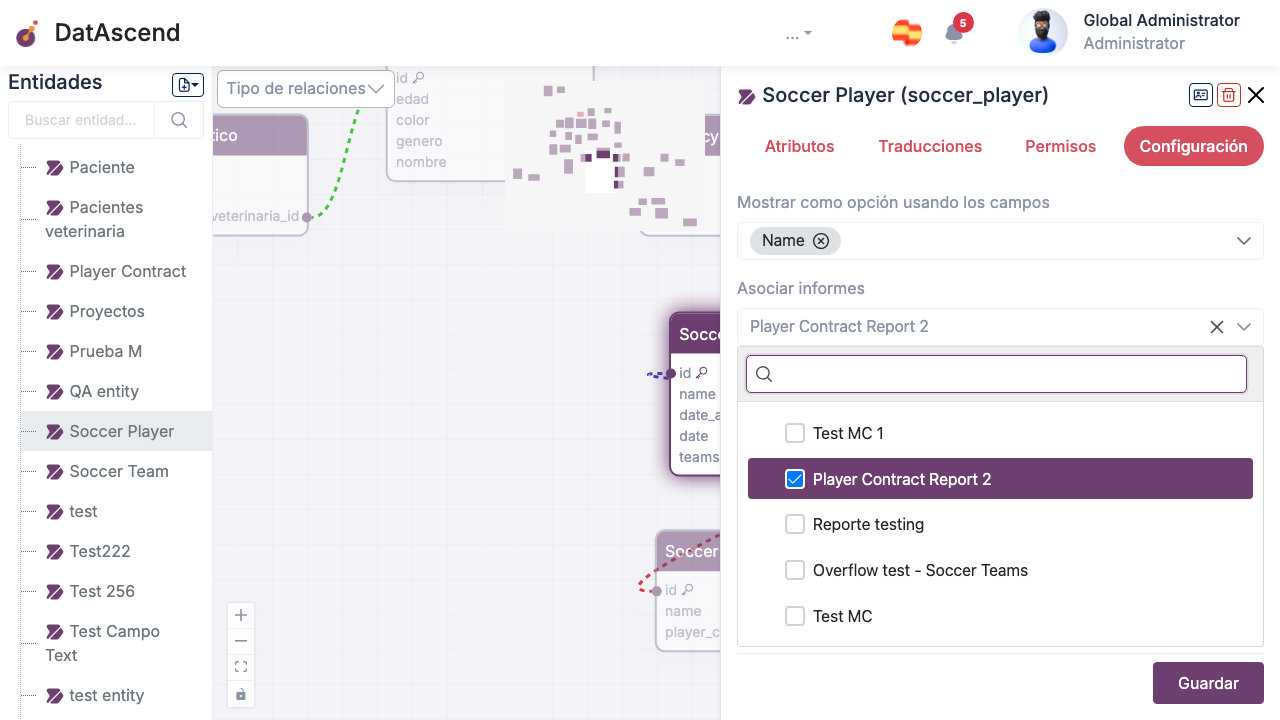Select Soccer Player entity in sidebar
The height and width of the screenshot is (720, 1280).
tap(116, 431)
